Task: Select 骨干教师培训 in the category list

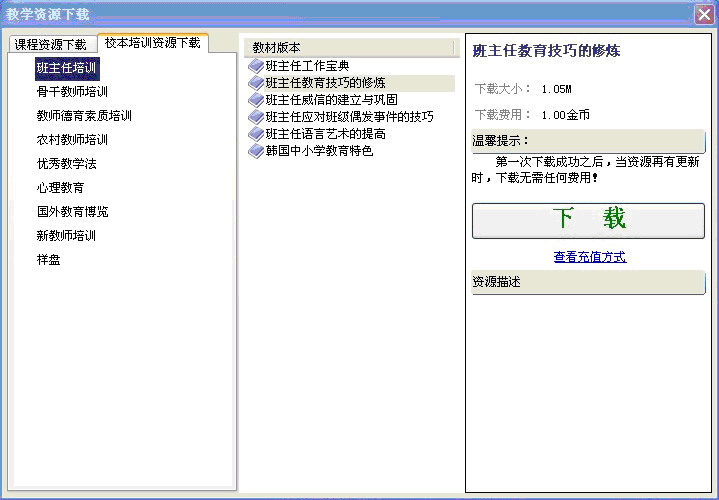Action: pos(72,92)
